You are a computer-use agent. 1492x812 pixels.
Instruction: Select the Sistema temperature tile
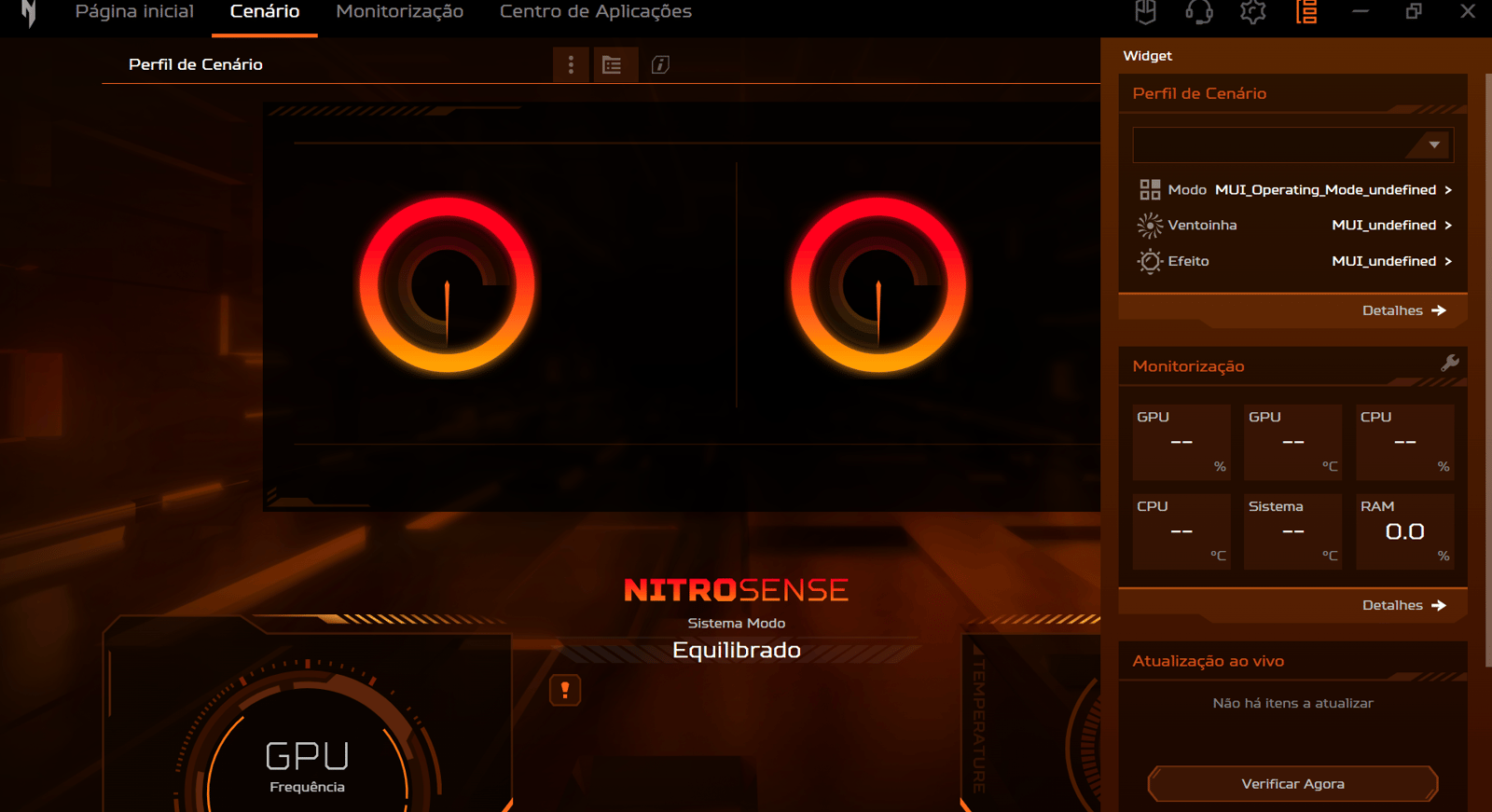[1292, 531]
